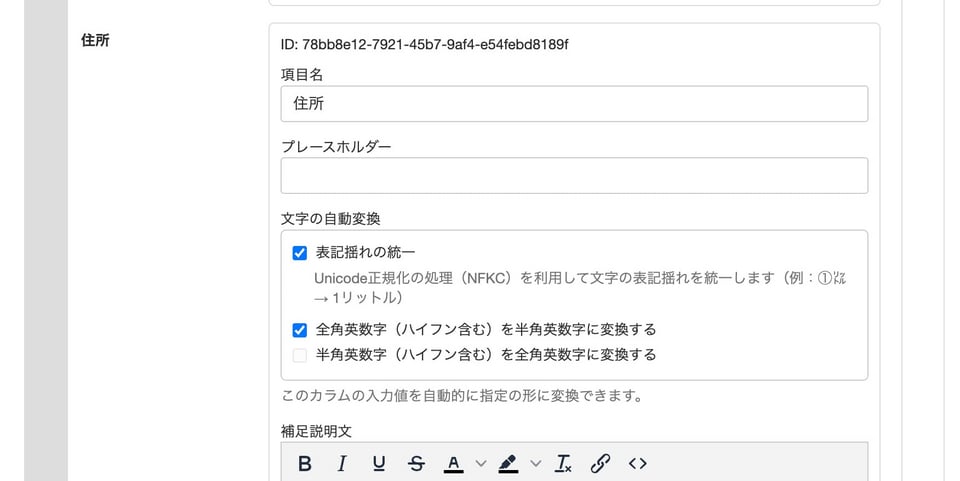Uncheck the 表記揺れの統一 checkbox
The width and height of the screenshot is (960, 481).
299,253
